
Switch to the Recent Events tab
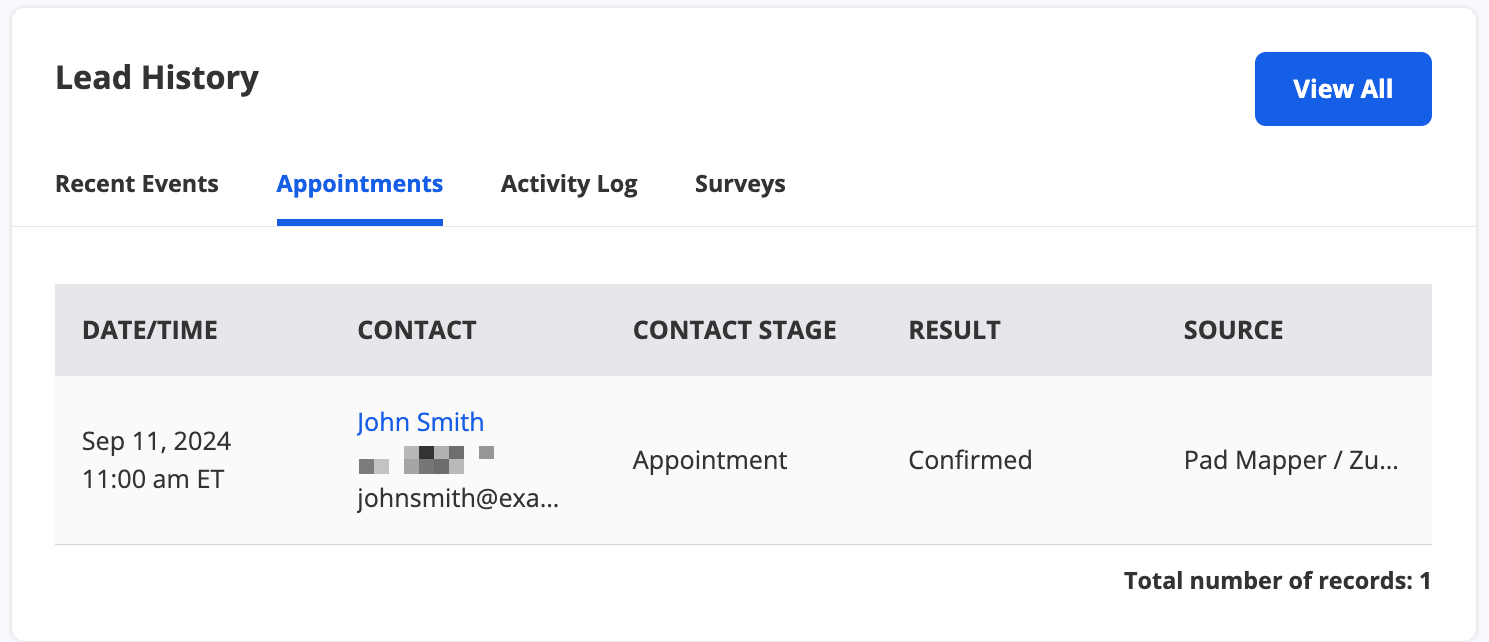[x=137, y=184]
